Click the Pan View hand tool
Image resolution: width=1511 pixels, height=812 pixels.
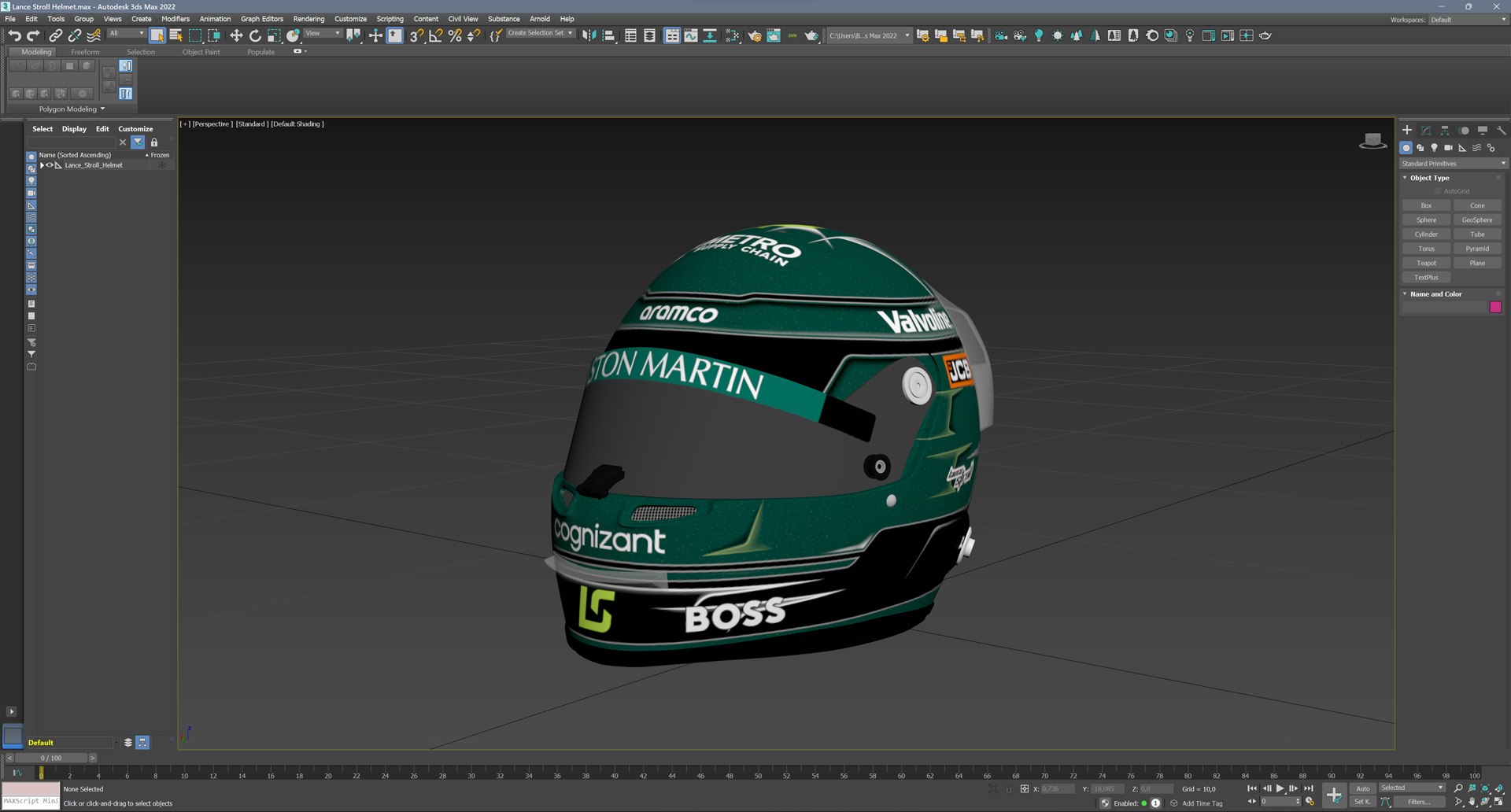coord(1472,803)
